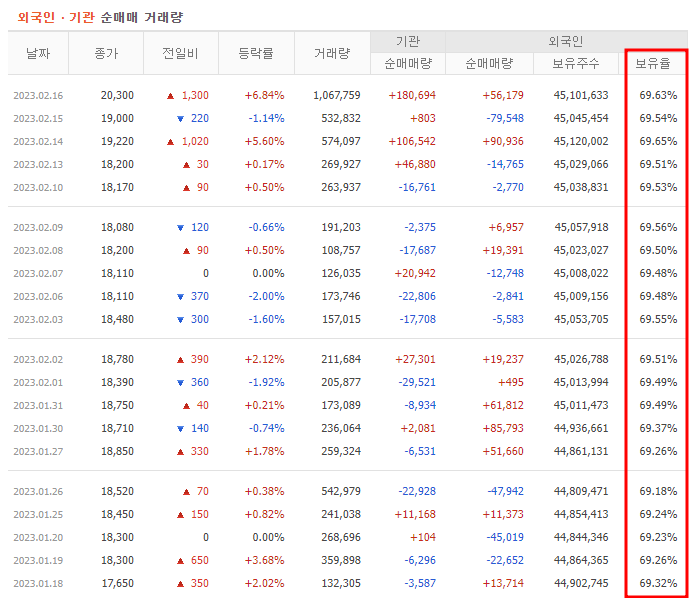The height and width of the screenshot is (598, 699).
Task: Select change rate +2.12%
Action: (264, 360)
